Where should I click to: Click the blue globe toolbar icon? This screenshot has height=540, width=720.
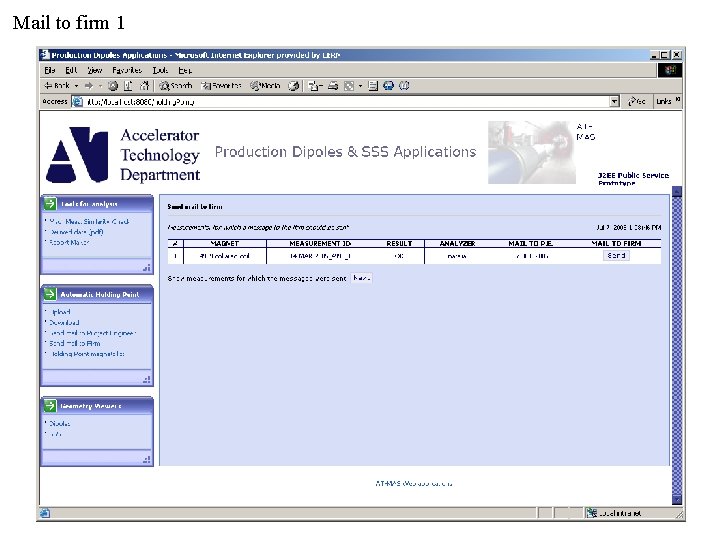(388, 86)
